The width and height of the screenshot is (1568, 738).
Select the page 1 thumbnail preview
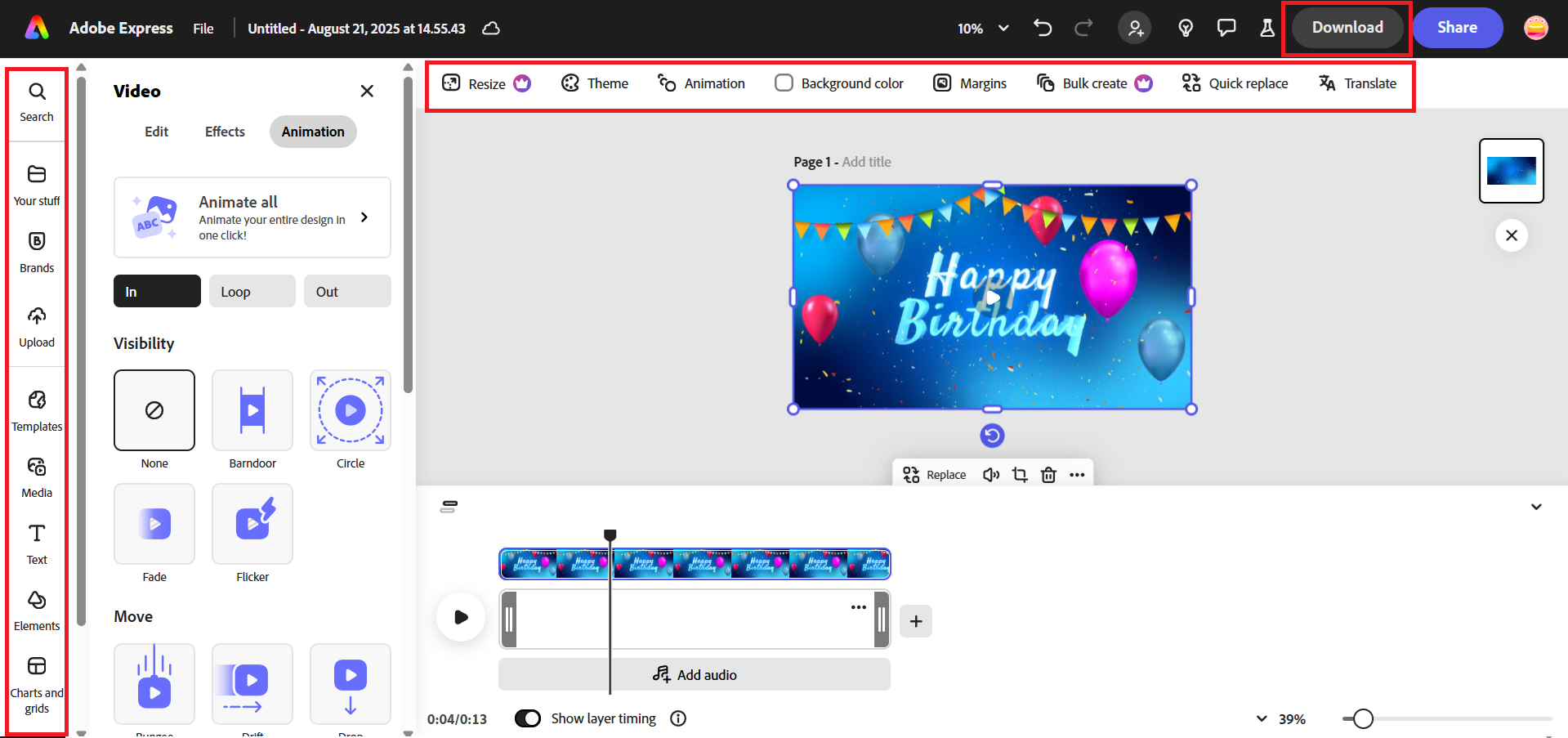1511,171
